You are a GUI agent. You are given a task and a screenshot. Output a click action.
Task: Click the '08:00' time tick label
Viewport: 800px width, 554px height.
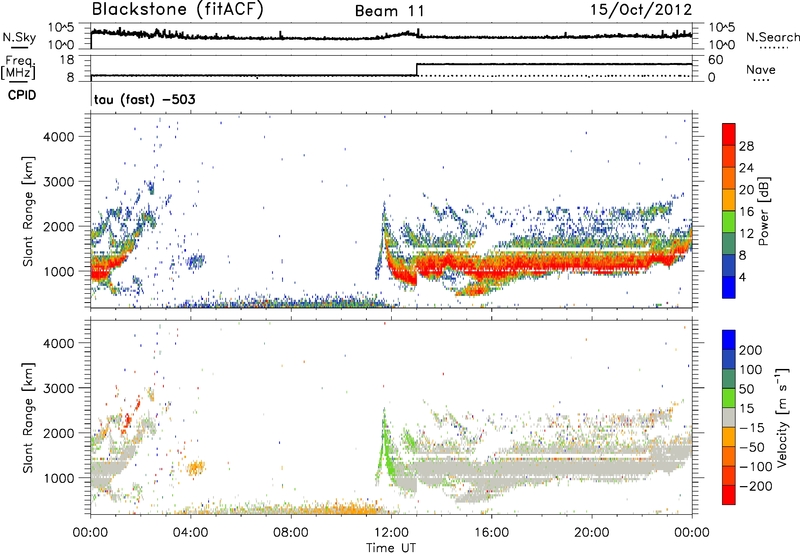click(x=291, y=533)
